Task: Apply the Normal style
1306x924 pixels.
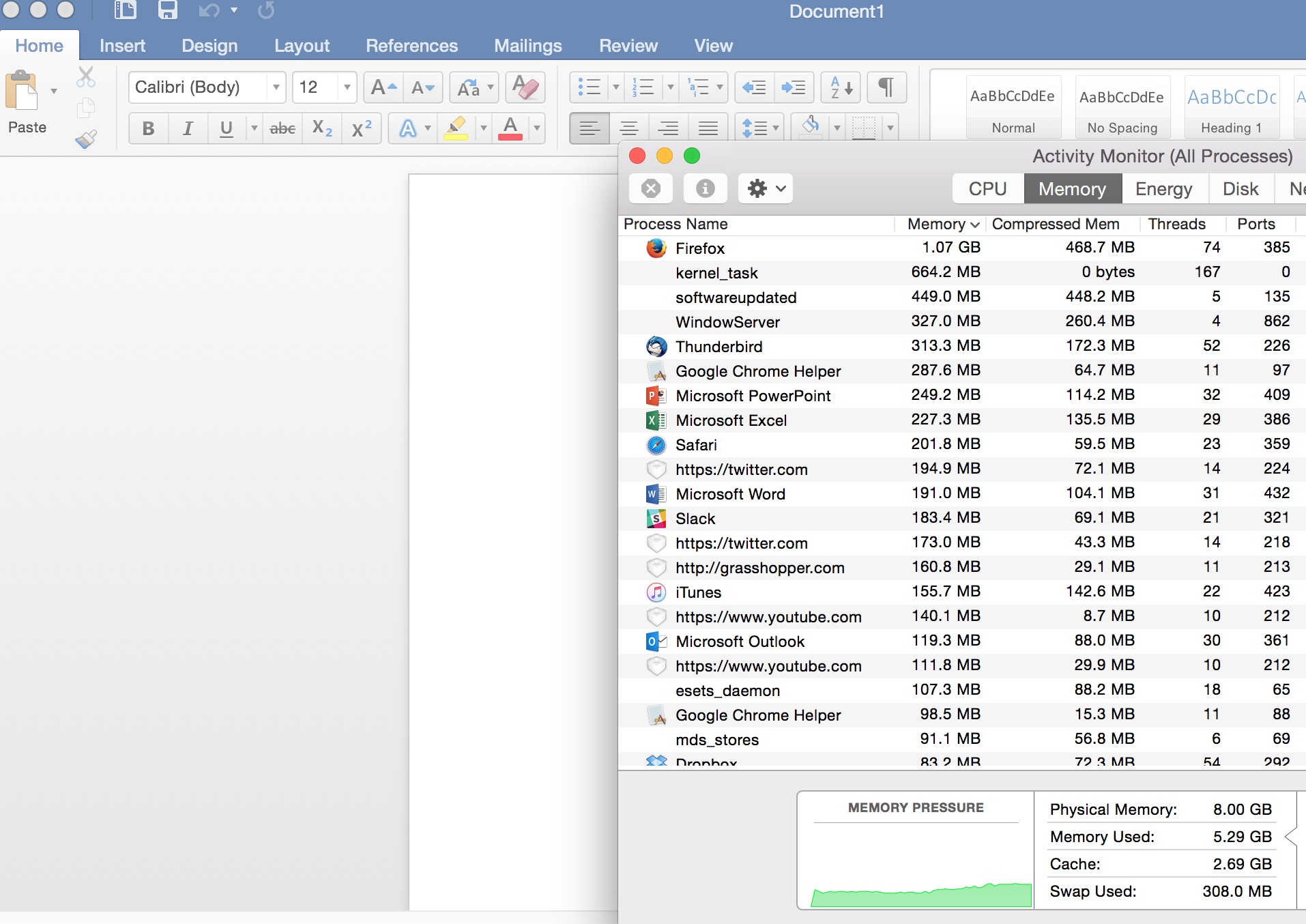Action: click(1013, 107)
